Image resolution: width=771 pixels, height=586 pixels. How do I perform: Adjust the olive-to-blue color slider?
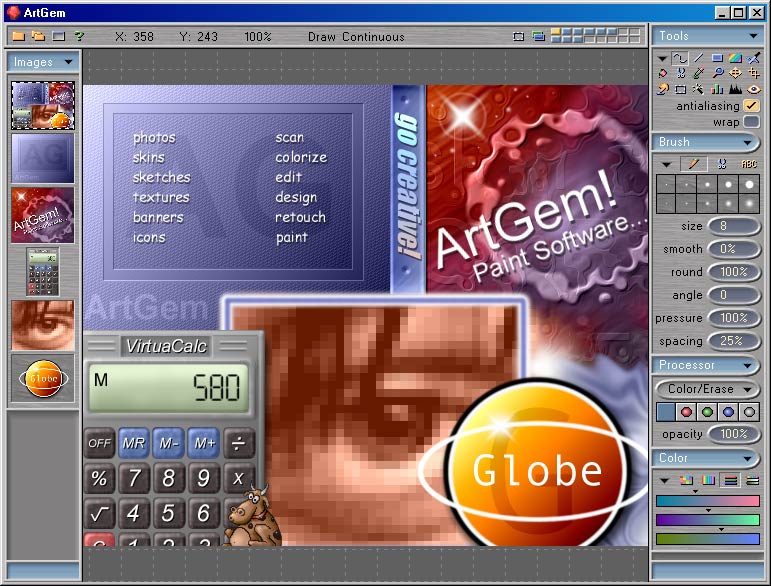pos(708,539)
